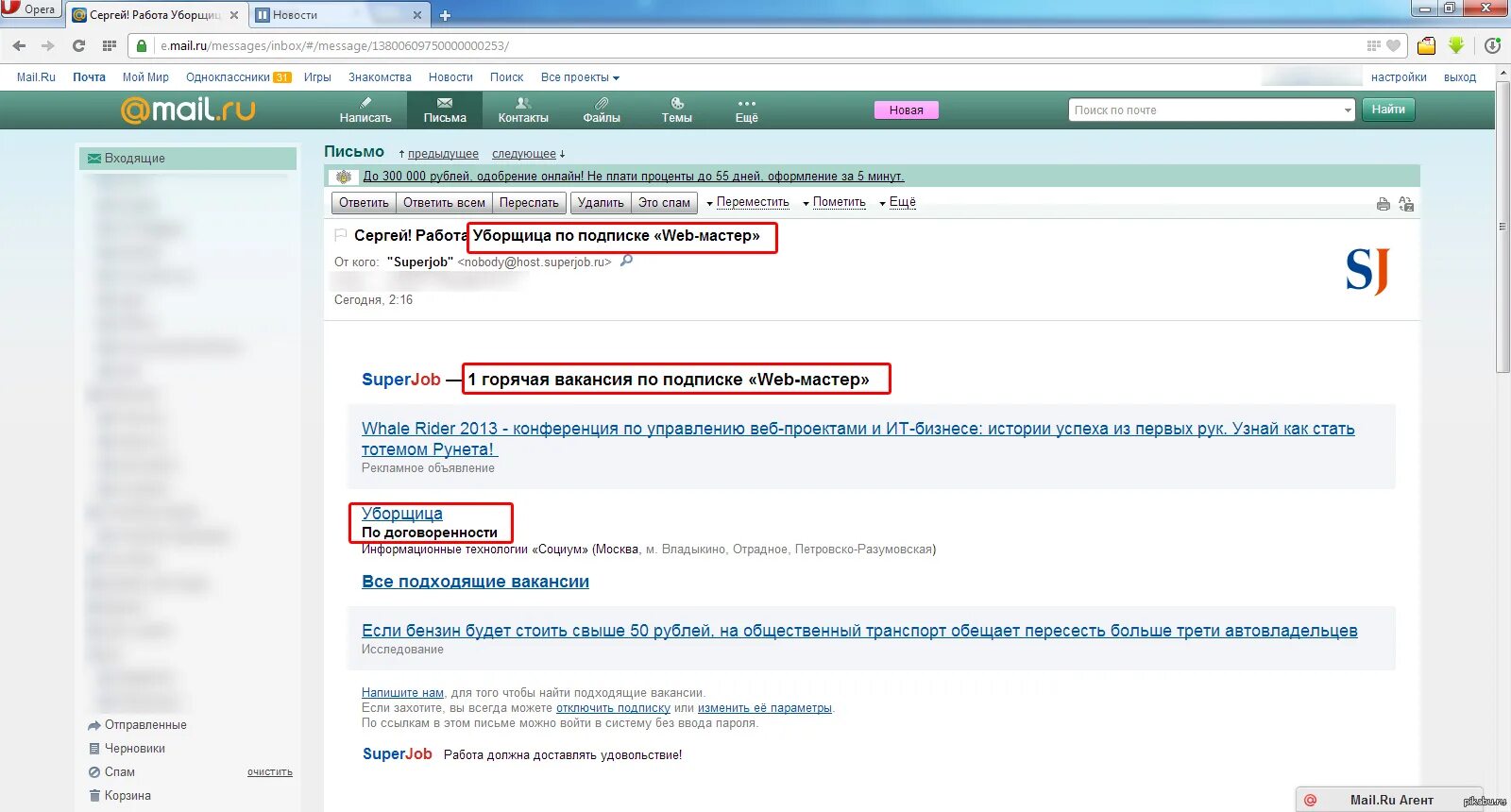Open the Whale Rider 2013 conference link
The height and width of the screenshot is (812, 1511).
[x=857, y=439]
